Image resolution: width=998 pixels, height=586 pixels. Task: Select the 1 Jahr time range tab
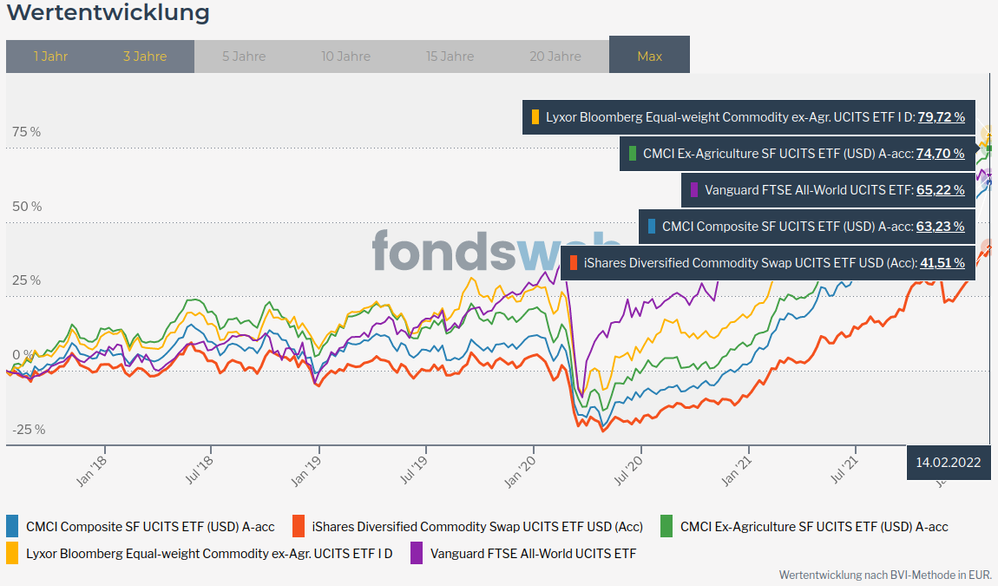[x=50, y=56]
